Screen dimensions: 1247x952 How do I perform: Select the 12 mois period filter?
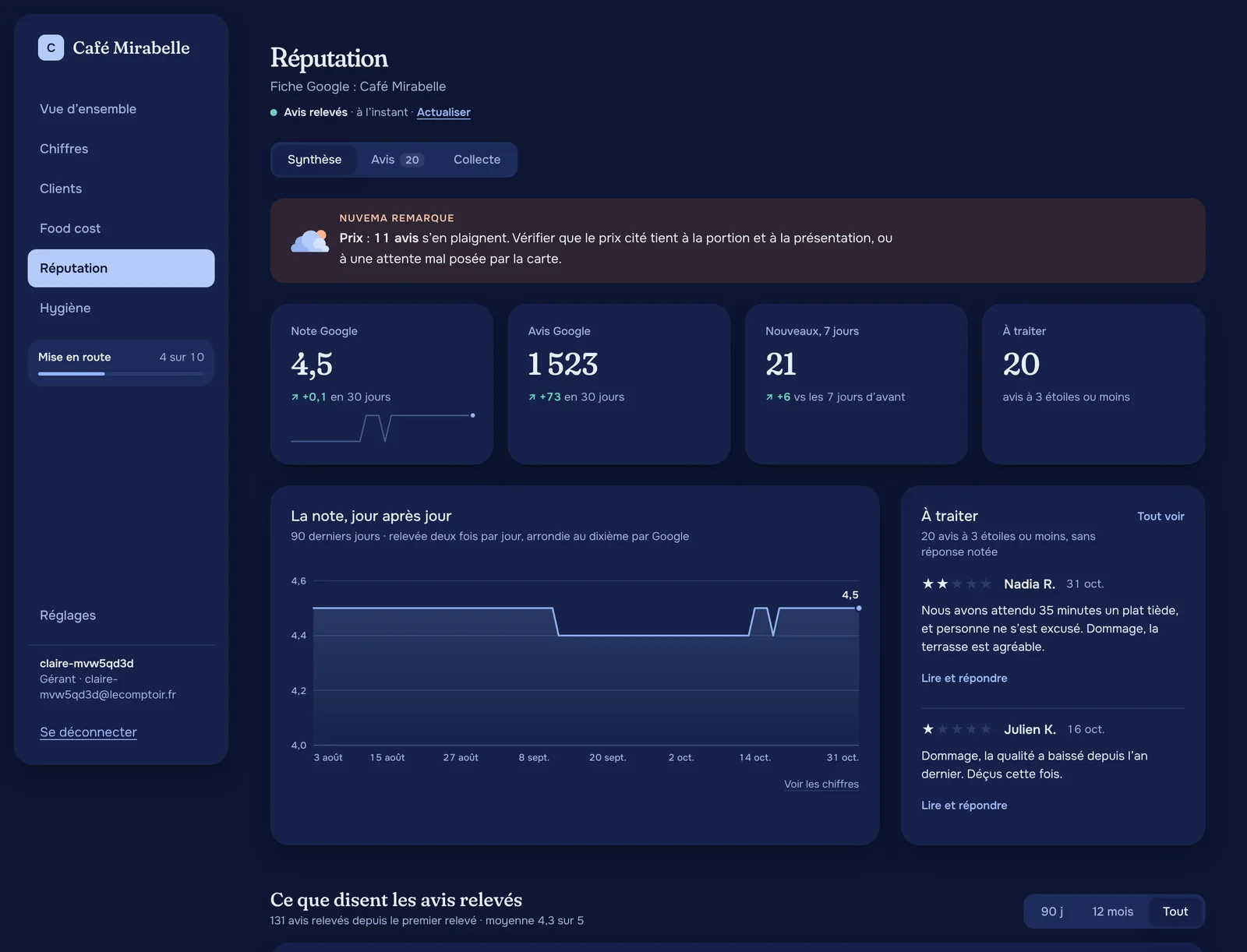tap(1112, 911)
